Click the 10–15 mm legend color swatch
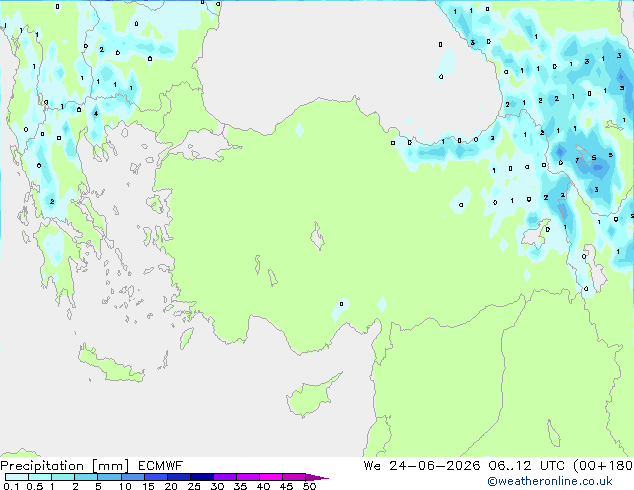This screenshot has height=490, width=634. pyautogui.click(x=132, y=477)
